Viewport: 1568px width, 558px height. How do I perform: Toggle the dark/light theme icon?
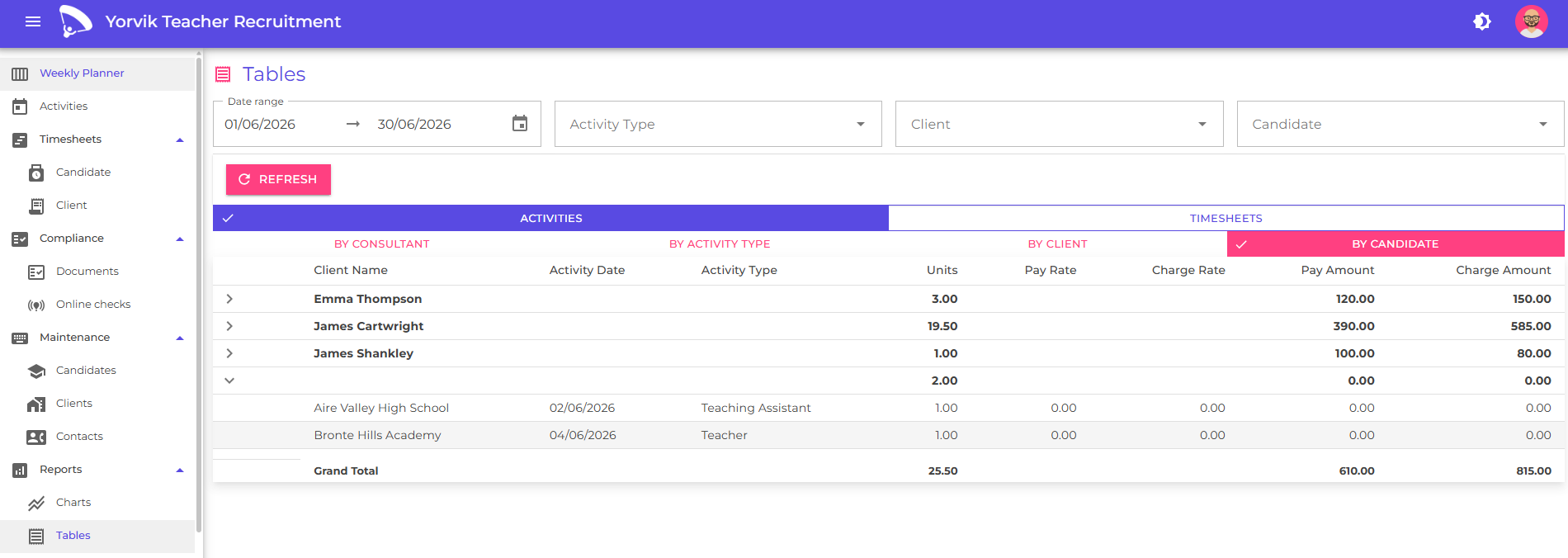pyautogui.click(x=1482, y=21)
